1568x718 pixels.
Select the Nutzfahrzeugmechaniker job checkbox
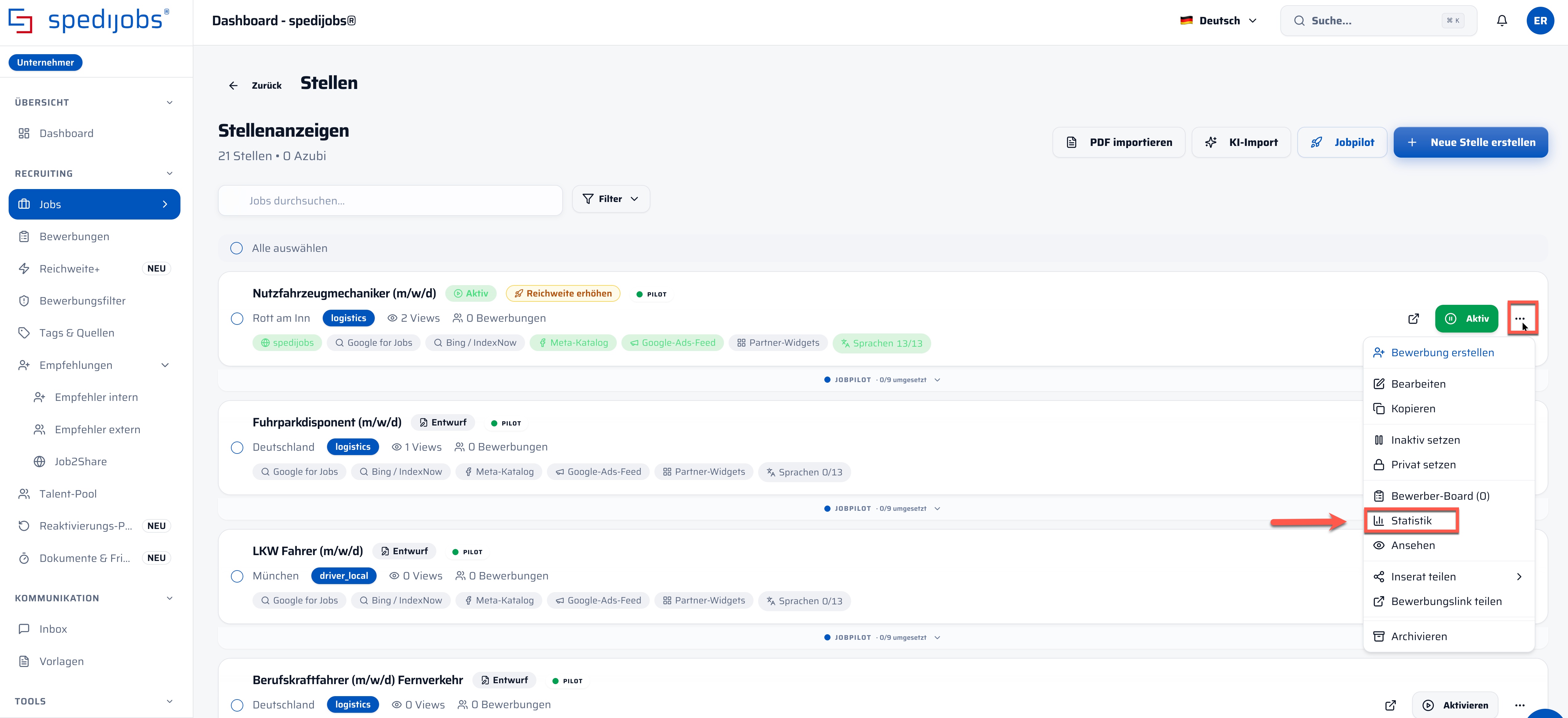(x=237, y=319)
